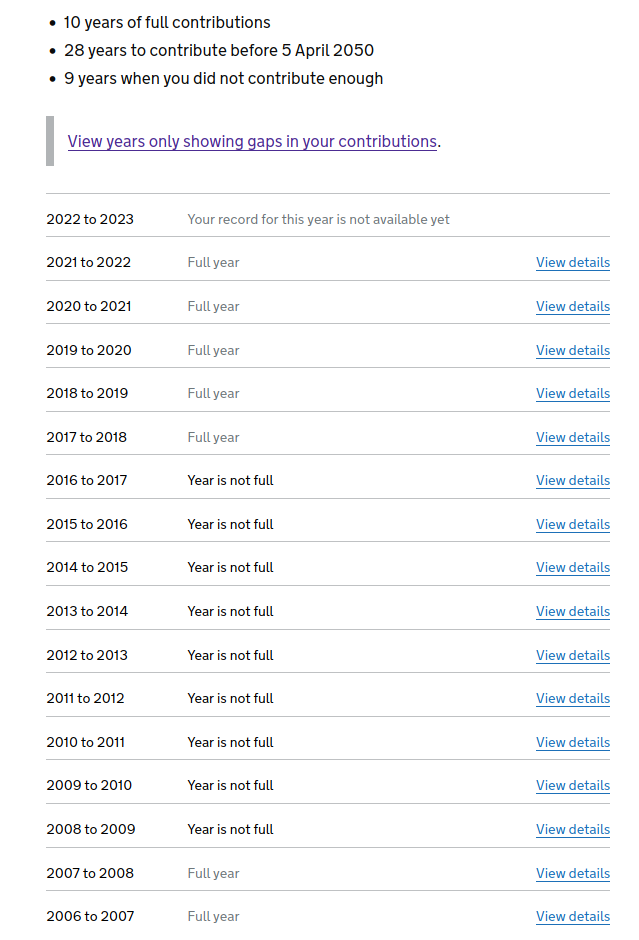View details for 2012 to 2013

(572, 656)
